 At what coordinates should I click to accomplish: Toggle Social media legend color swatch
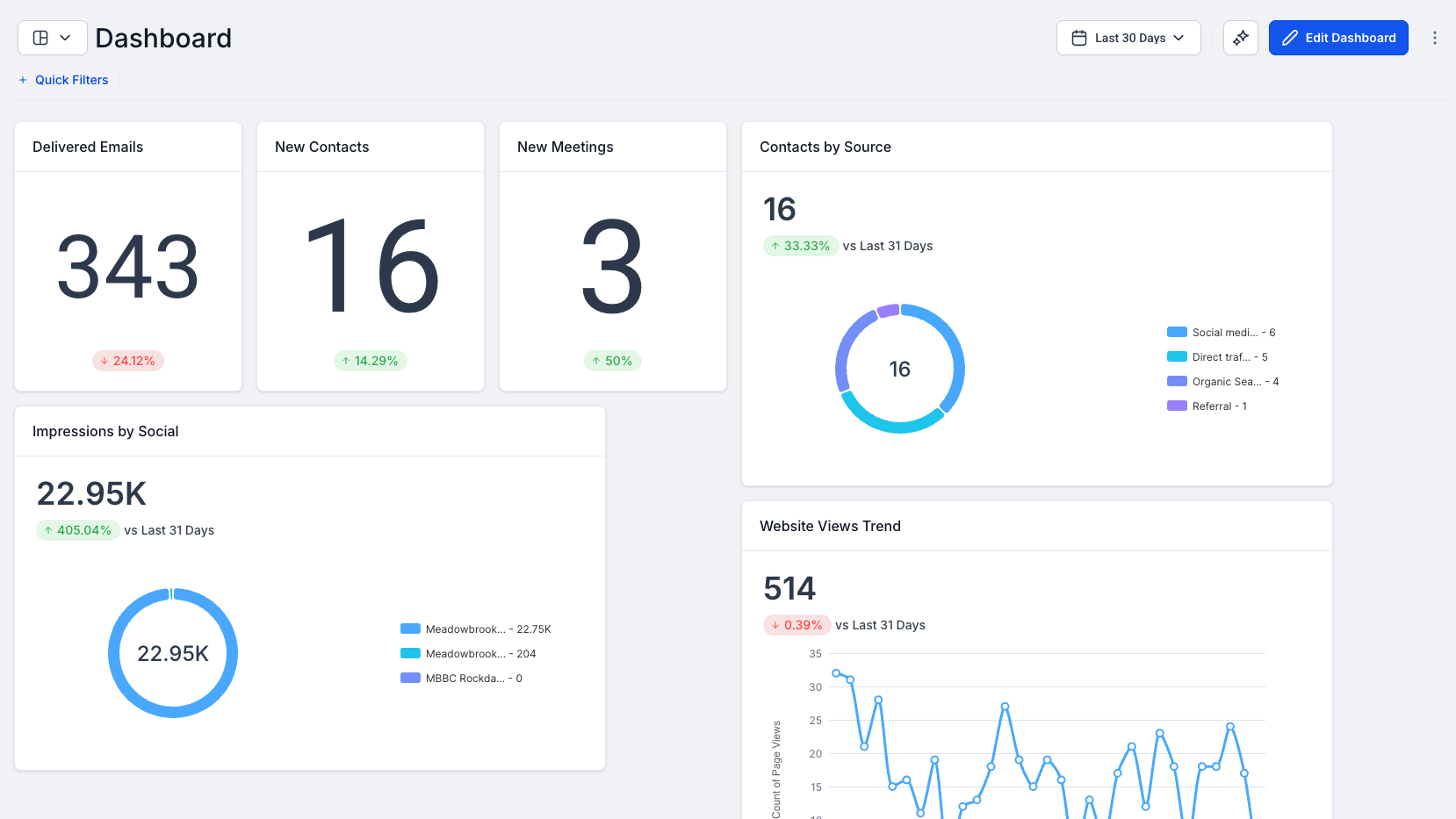point(1177,332)
